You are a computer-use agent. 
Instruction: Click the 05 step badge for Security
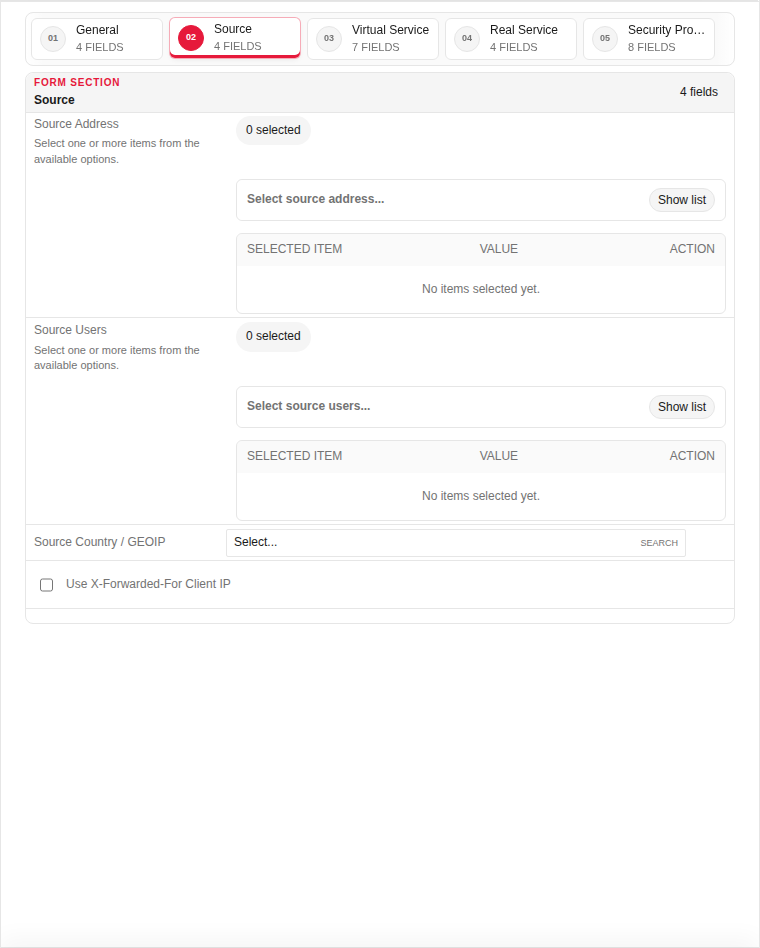coord(605,39)
